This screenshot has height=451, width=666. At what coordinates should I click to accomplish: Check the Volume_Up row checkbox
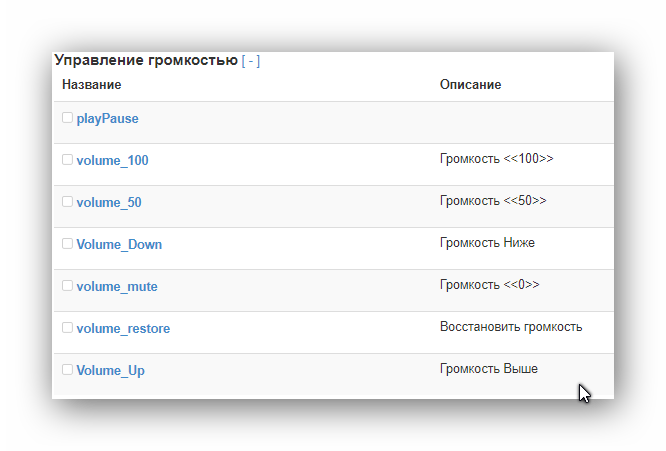coord(68,370)
